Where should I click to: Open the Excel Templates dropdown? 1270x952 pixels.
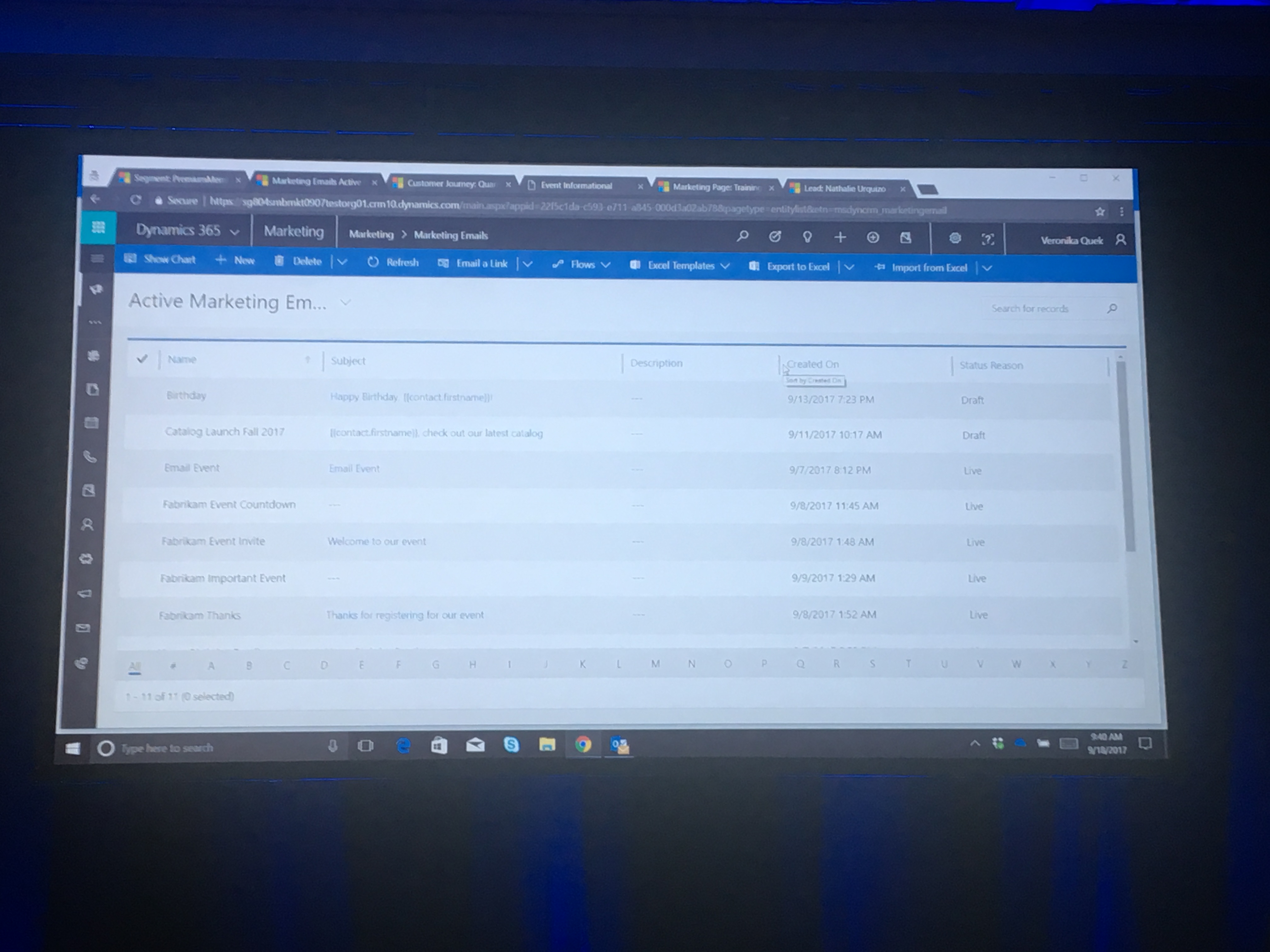coord(680,266)
